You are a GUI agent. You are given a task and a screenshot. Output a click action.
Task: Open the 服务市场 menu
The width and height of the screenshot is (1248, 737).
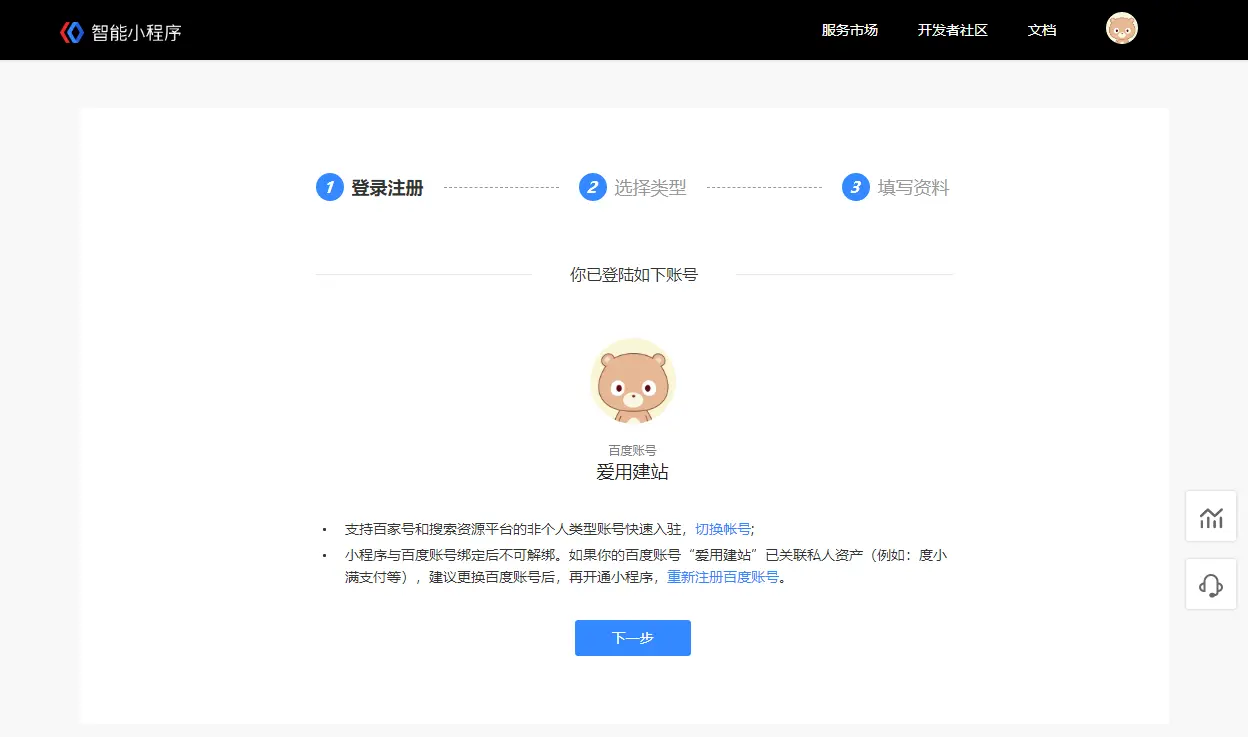tap(848, 30)
